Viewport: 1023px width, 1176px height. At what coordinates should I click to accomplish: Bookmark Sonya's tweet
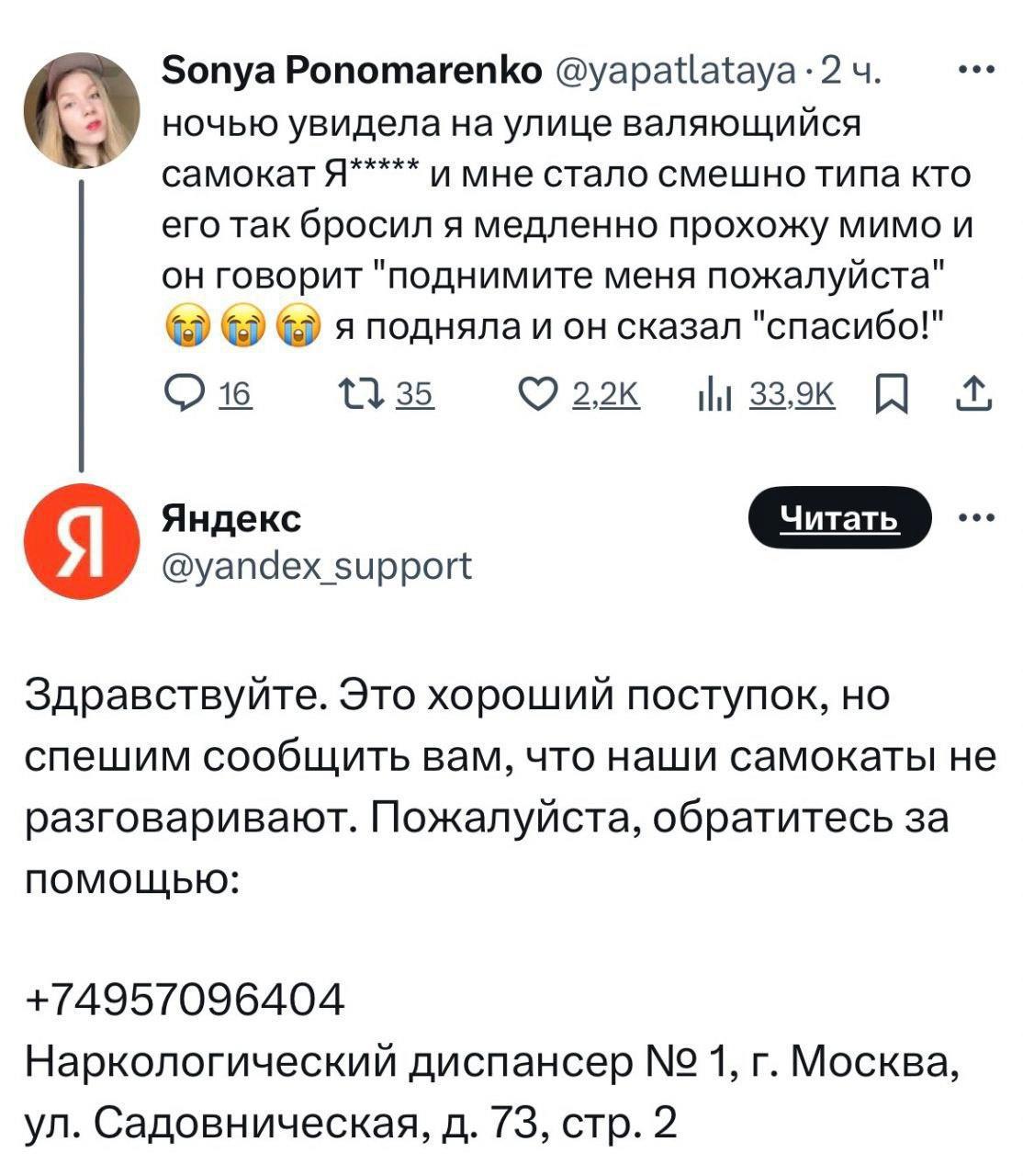point(891,396)
